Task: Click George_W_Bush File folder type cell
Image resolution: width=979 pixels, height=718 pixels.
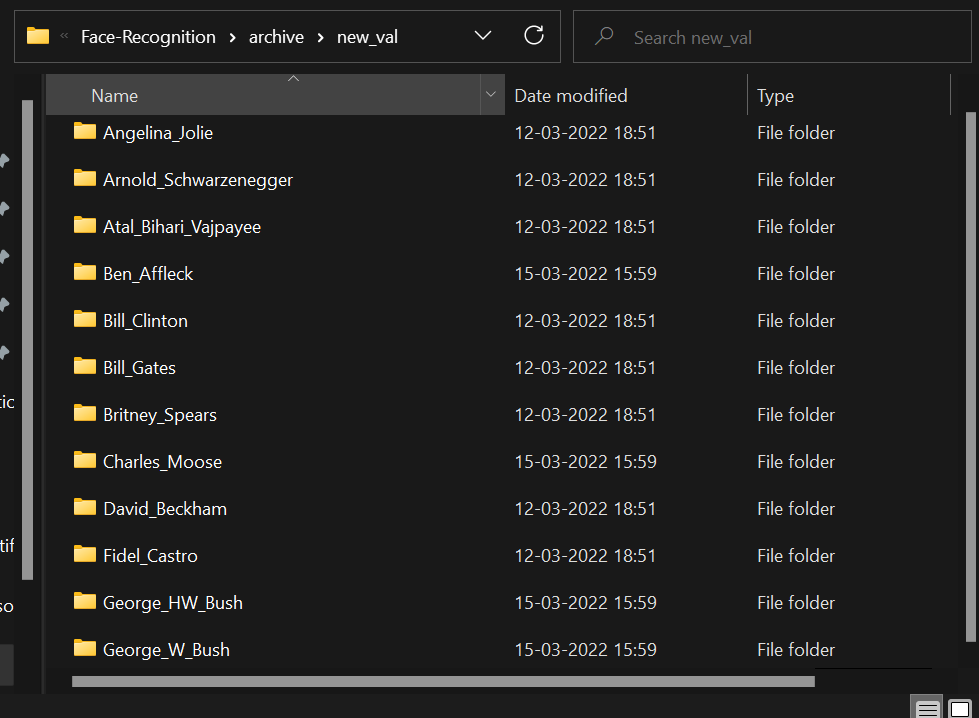Action: [x=796, y=650]
